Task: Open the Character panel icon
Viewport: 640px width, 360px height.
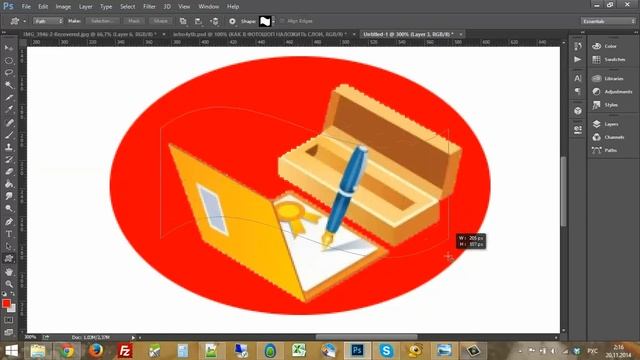Action: pyautogui.click(x=578, y=78)
